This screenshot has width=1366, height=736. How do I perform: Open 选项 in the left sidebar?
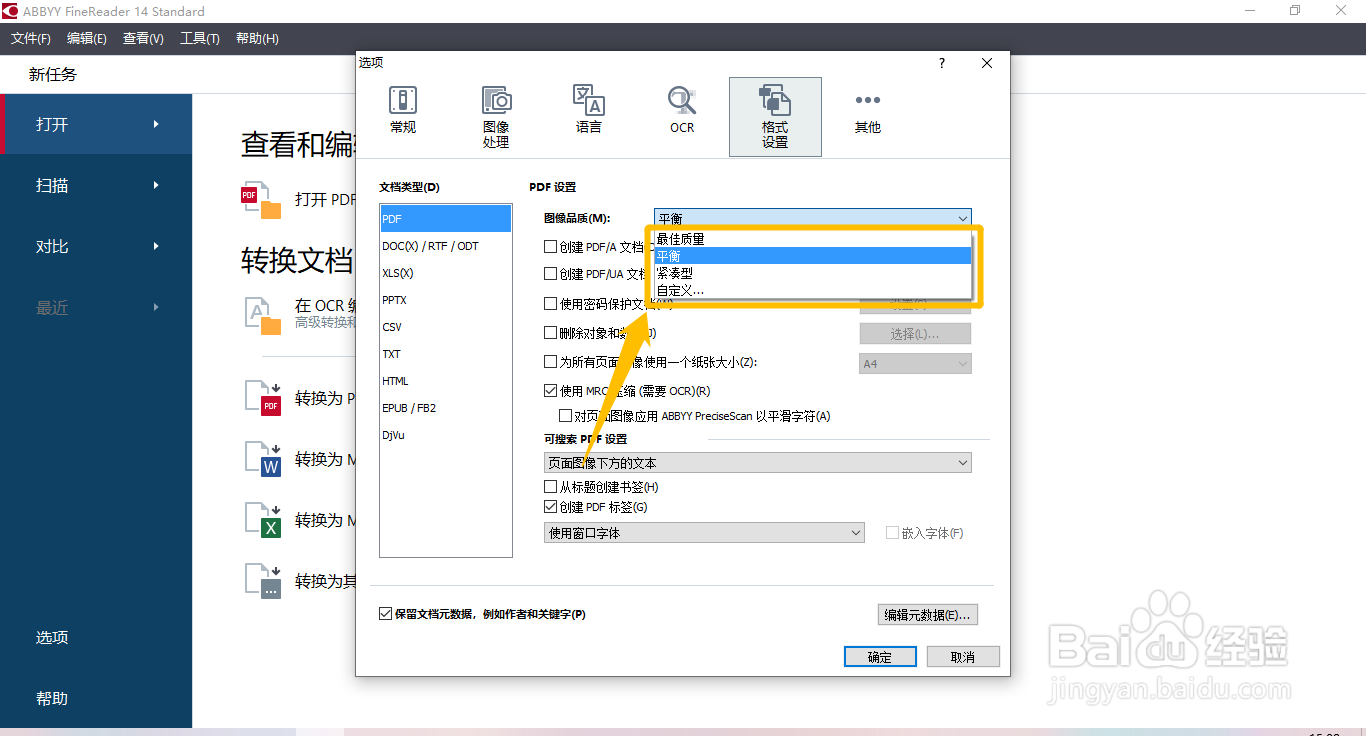52,637
